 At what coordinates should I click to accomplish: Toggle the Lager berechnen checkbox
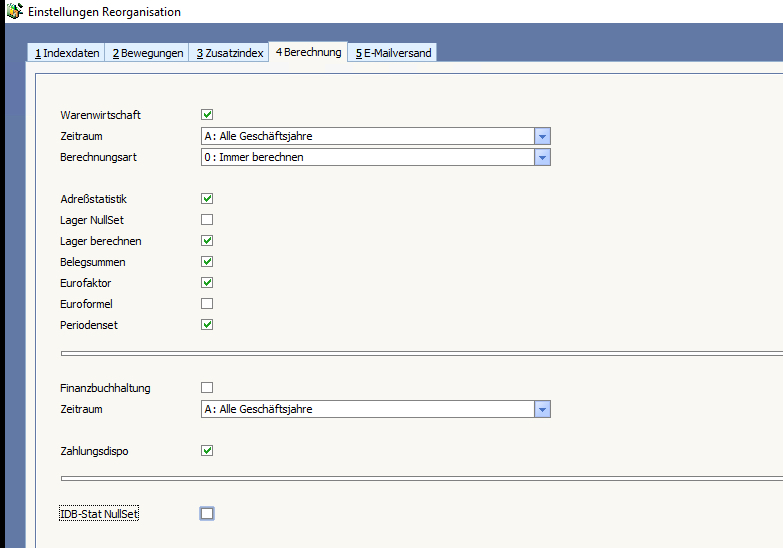[207, 241]
